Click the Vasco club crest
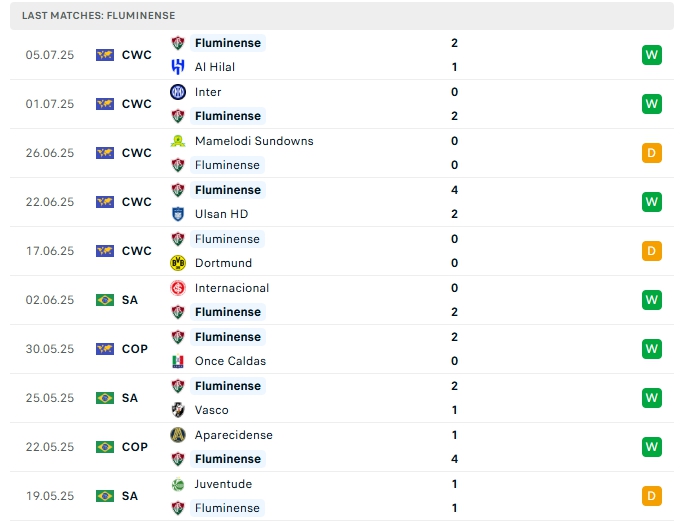 tap(178, 410)
